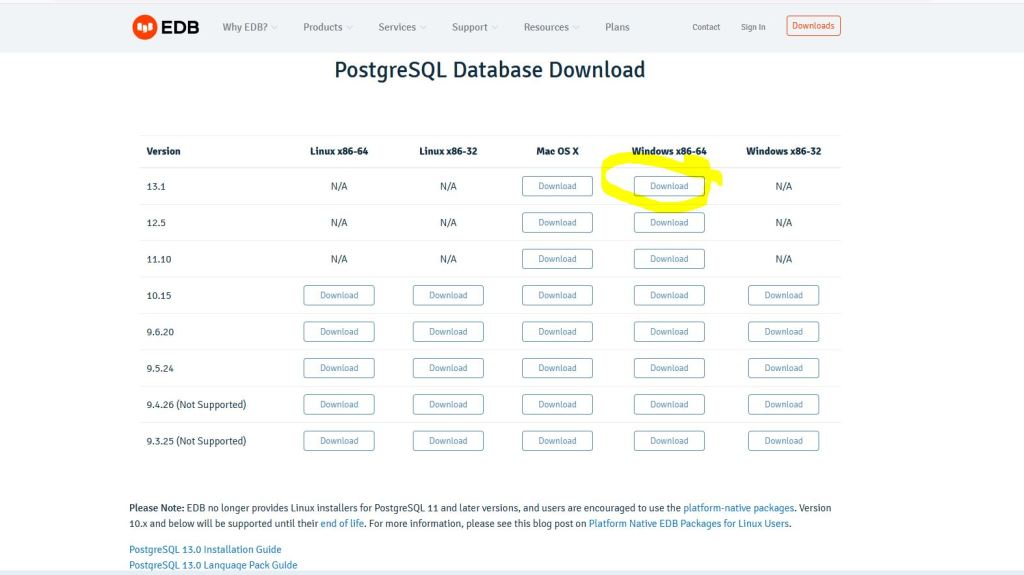
Task: Download version 10.15 for Linux x86-64
Action: (339, 295)
